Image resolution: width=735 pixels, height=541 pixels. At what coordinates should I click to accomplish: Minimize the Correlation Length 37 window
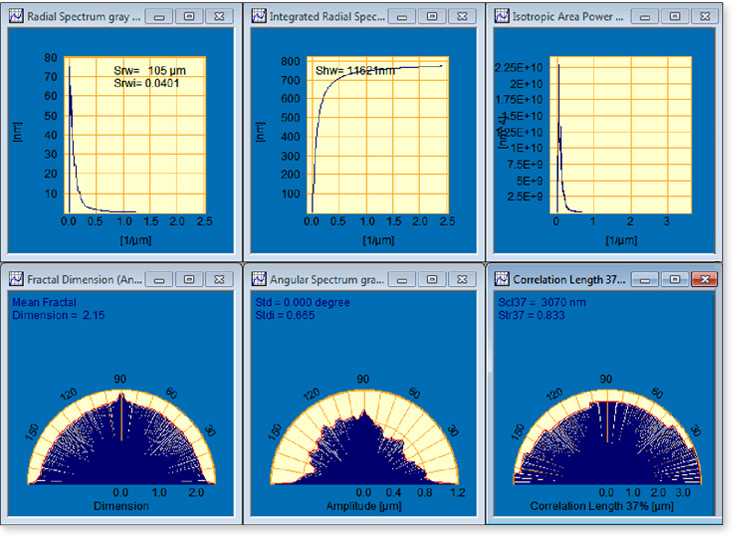point(645,279)
